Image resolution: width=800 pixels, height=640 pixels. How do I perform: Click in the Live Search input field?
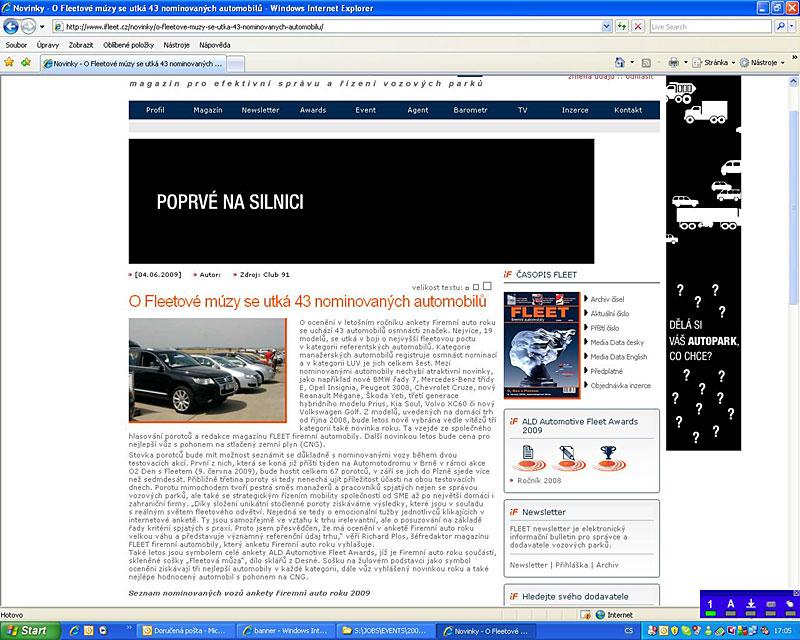pyautogui.click(x=710, y=27)
